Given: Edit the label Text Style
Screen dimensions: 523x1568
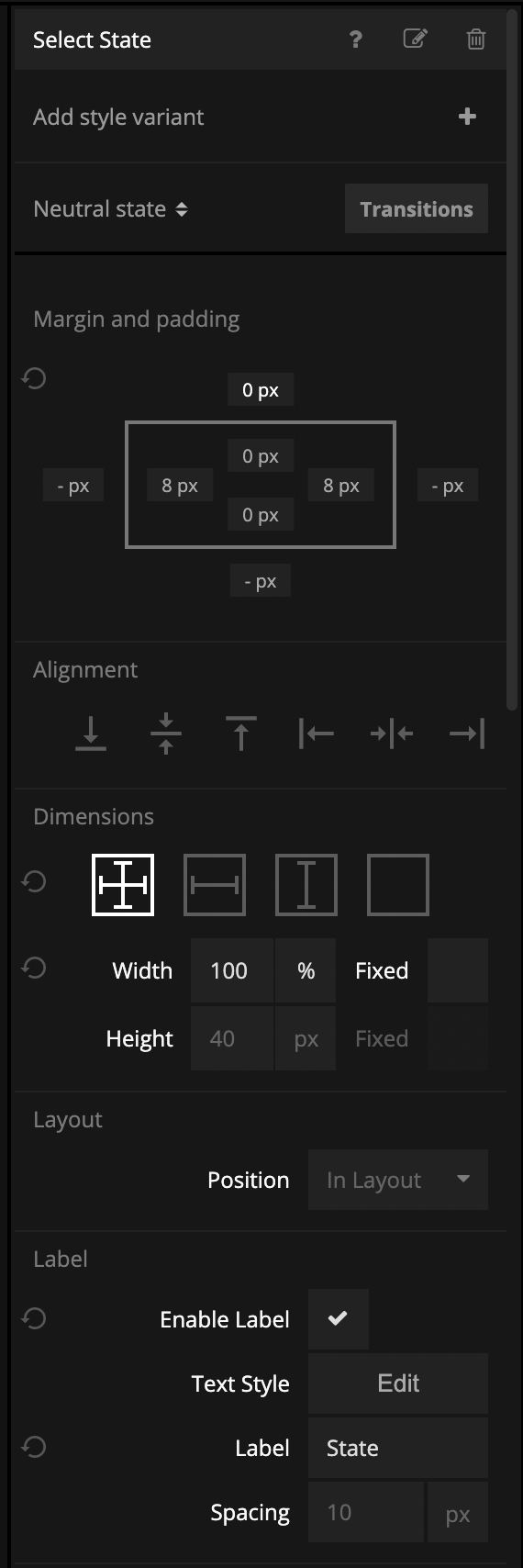Looking at the screenshot, I should coord(398,1383).
